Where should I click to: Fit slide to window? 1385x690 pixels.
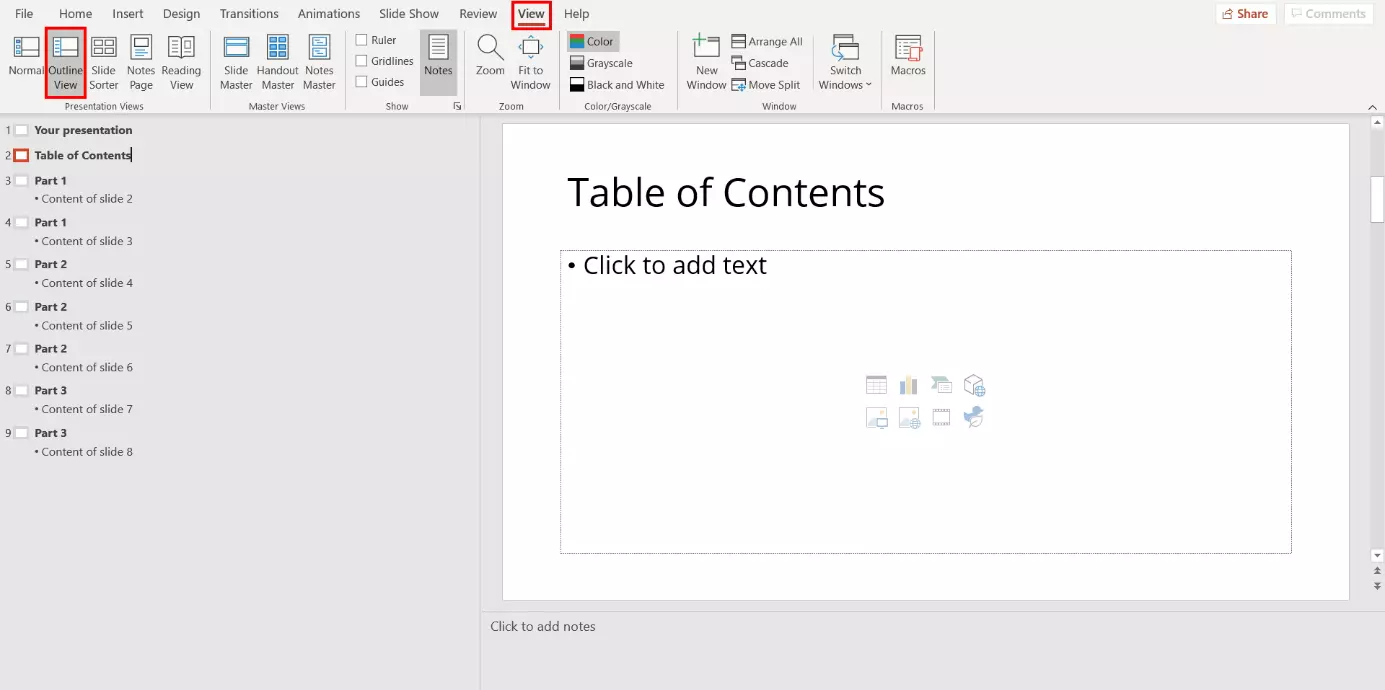(530, 62)
